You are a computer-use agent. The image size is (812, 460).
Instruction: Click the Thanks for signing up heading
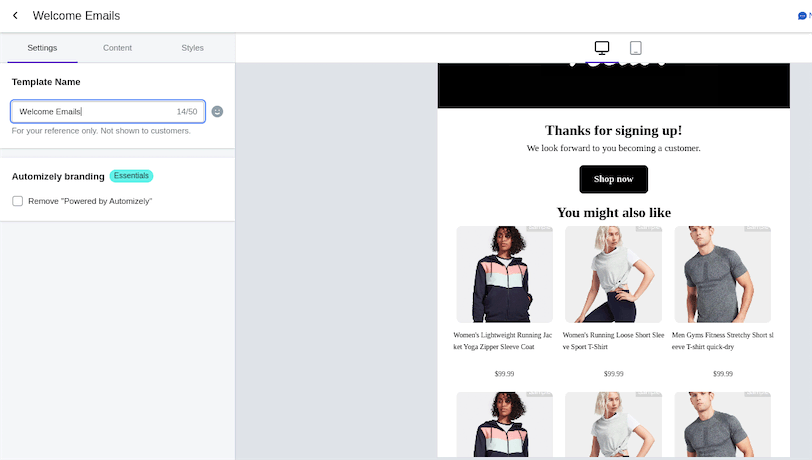(613, 130)
